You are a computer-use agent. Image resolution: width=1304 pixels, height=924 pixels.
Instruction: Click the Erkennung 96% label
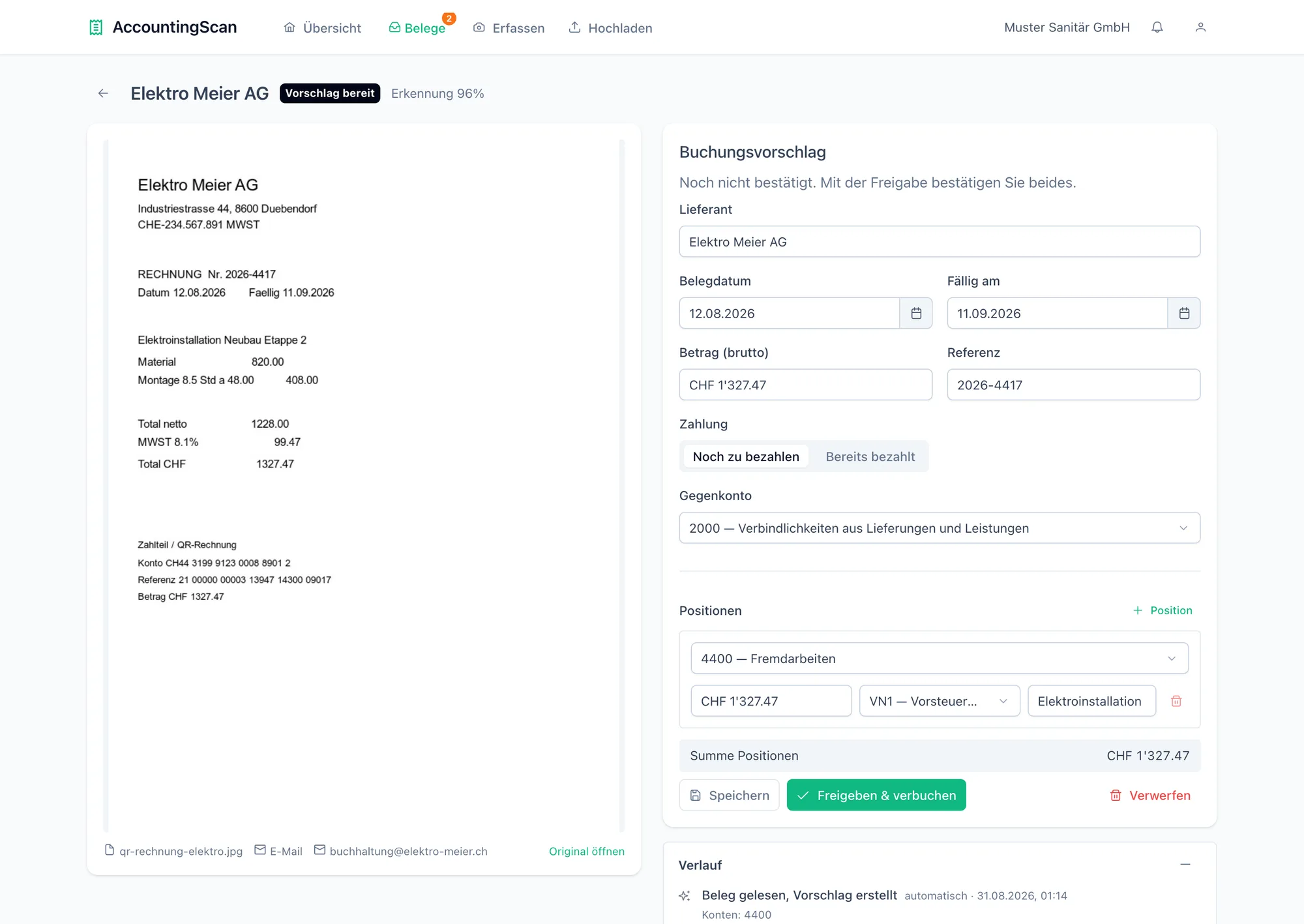tap(437, 93)
